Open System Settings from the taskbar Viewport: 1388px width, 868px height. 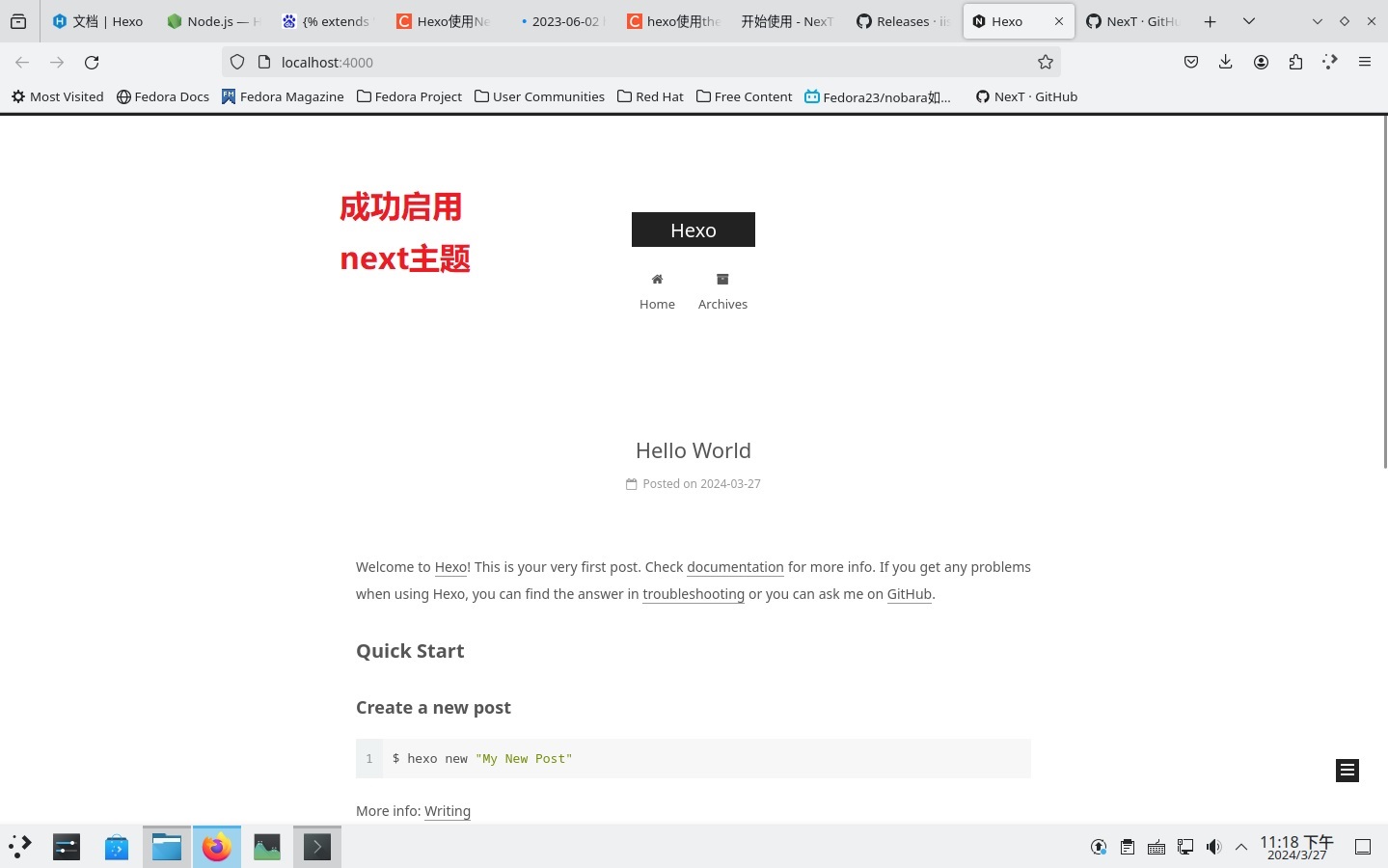[x=67, y=847]
